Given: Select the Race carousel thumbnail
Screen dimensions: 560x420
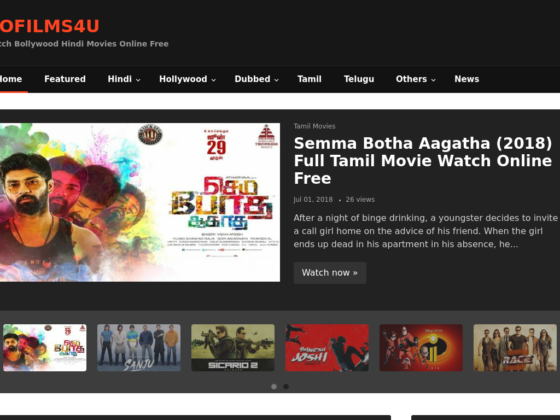Looking at the screenshot, I should [x=515, y=348].
